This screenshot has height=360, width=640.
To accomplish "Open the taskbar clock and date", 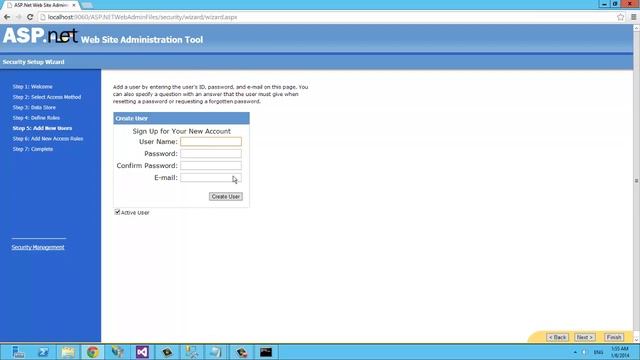I will tap(620, 352).
